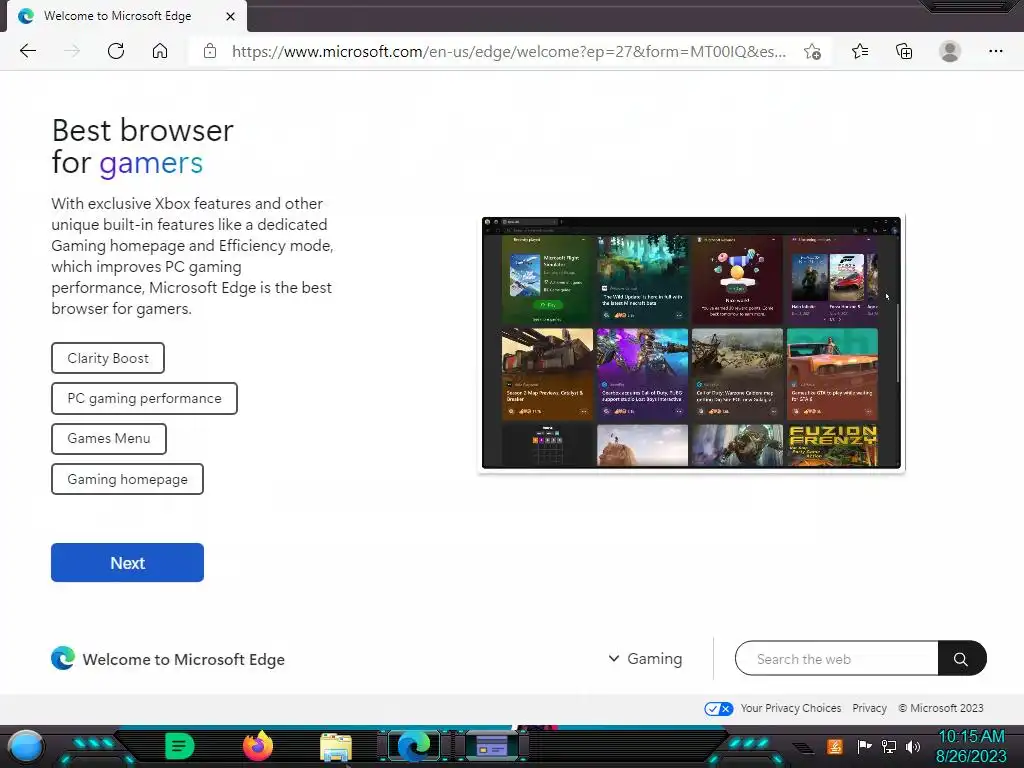Open the Games Menu feature

coord(109,439)
